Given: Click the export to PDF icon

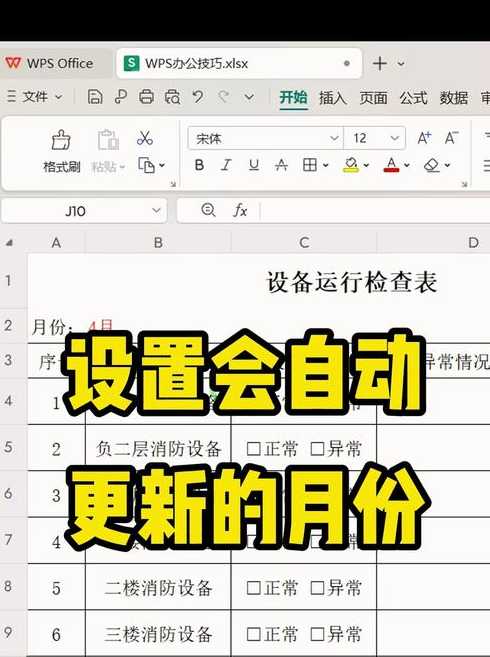Looking at the screenshot, I should [x=121, y=97].
